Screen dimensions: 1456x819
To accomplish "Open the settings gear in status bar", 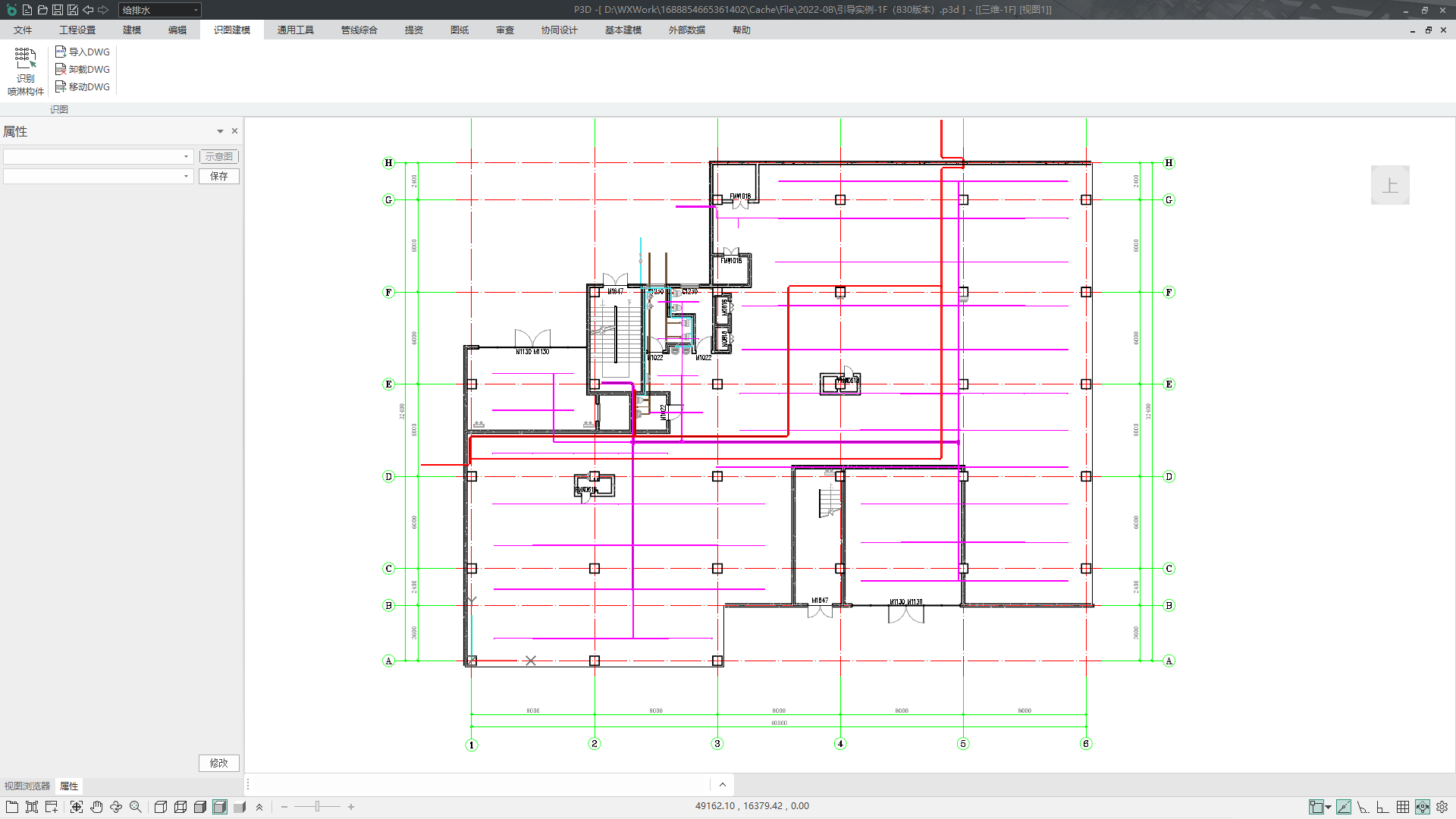I will pos(1442,807).
